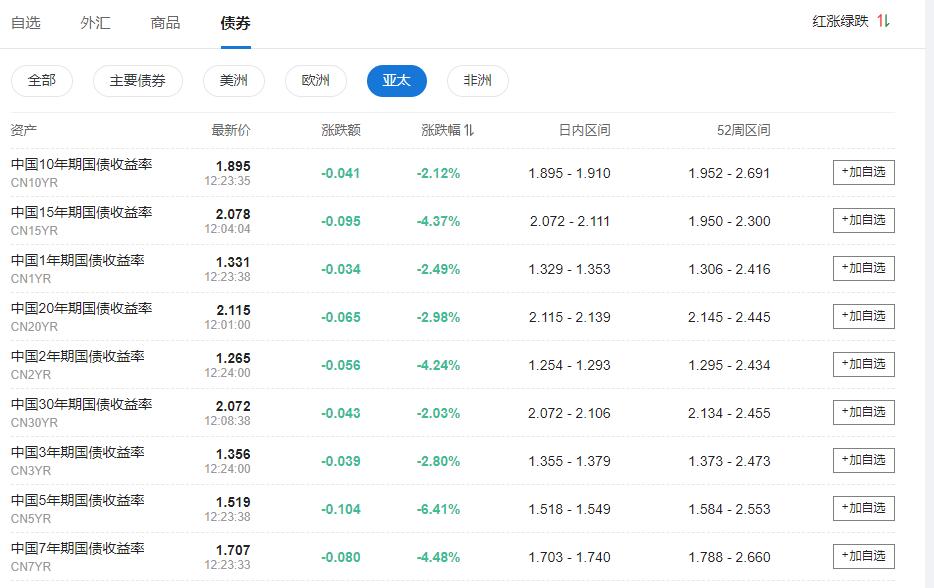Add 中国10年期国债收益率 to watchlist
Screen dimensions: 934x588
pyautogui.click(x=863, y=172)
